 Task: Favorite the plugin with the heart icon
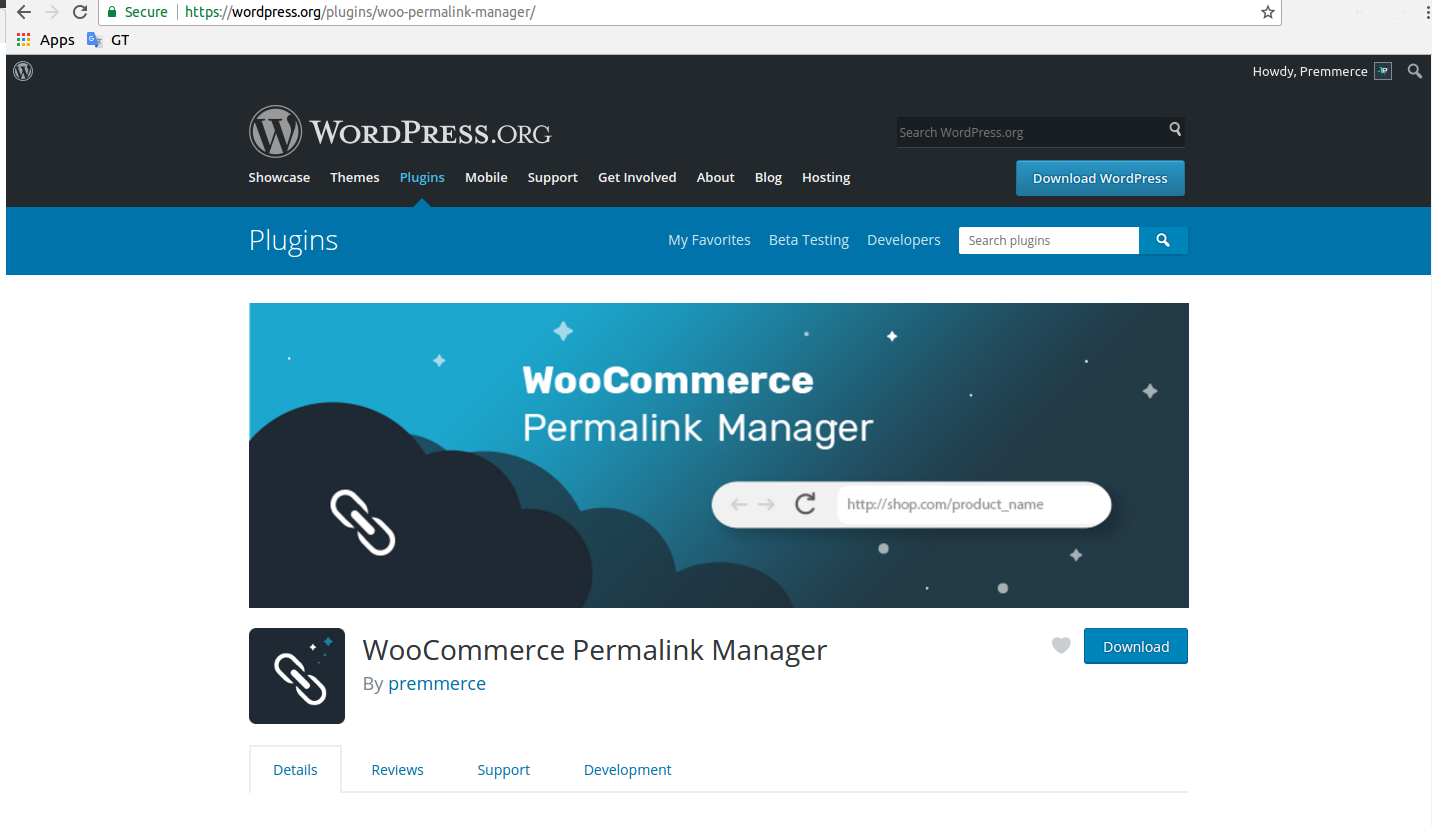(1061, 646)
